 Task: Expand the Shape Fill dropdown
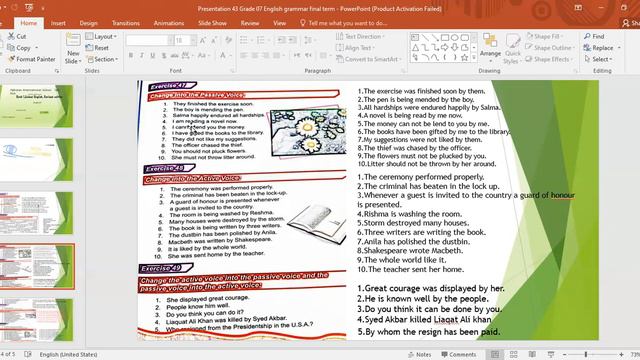coord(545,36)
